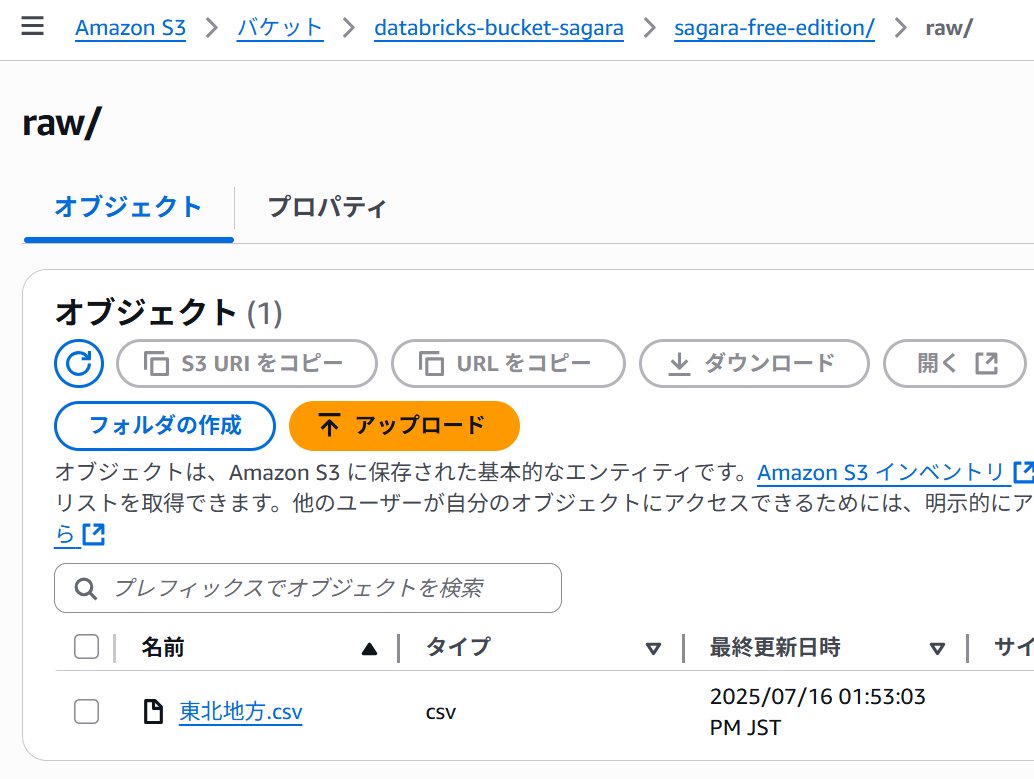Click the external link icon after ら
Screen dimensions: 1034x779
[x=94, y=534]
